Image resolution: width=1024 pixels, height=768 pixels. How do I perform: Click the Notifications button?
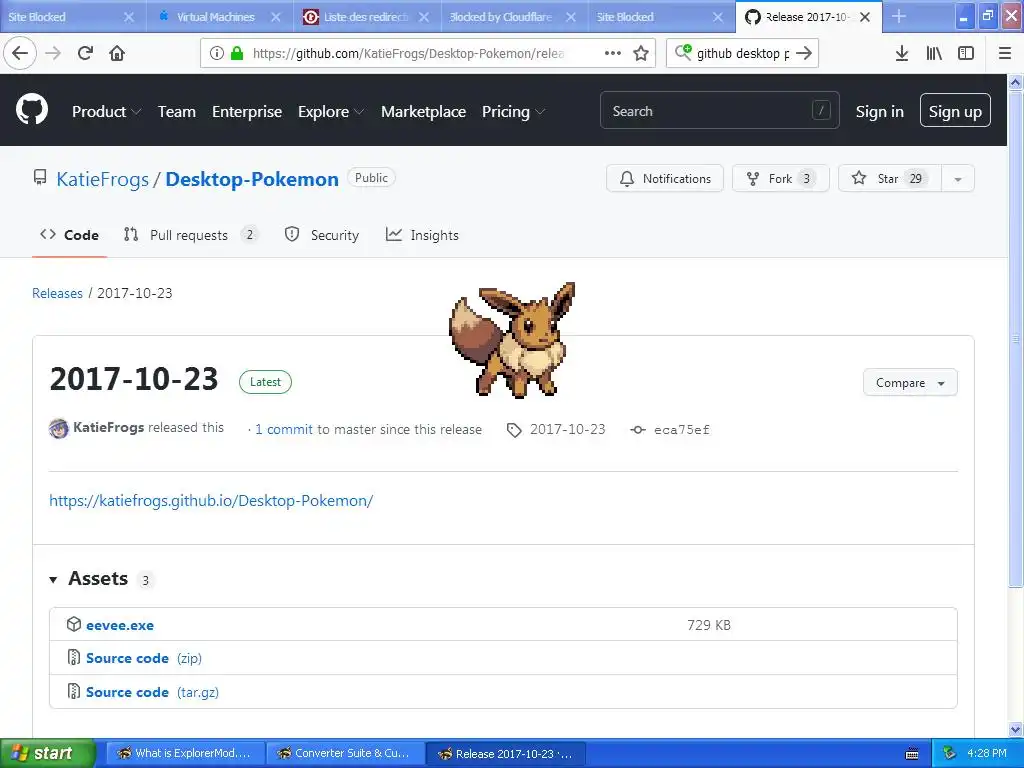point(665,178)
